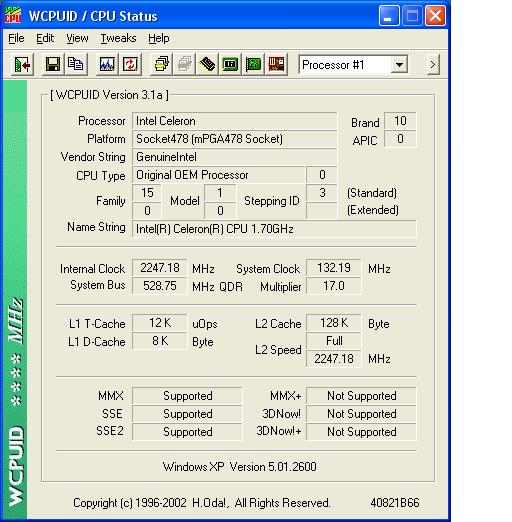This screenshot has height=522, width=512.
Task: Minimize the WCPUID window
Action: tap(389, 16)
